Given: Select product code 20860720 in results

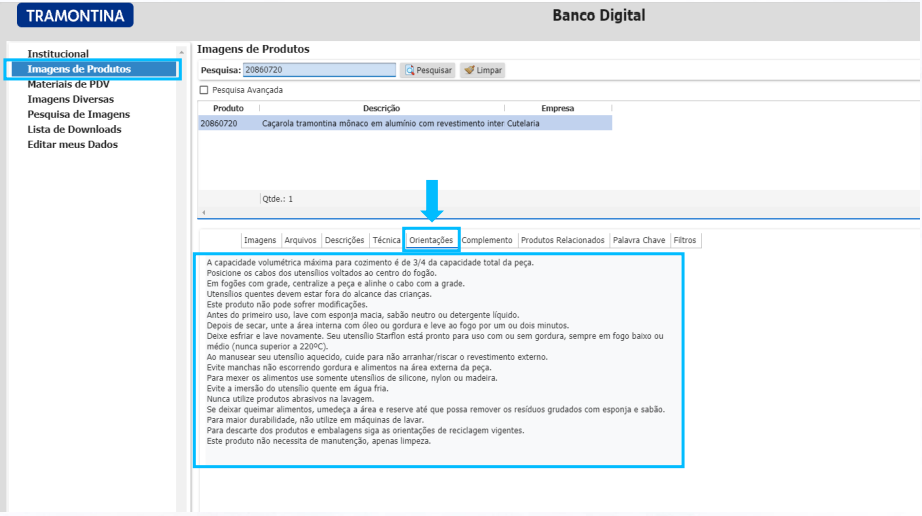Looking at the screenshot, I should pyautogui.click(x=219, y=123).
